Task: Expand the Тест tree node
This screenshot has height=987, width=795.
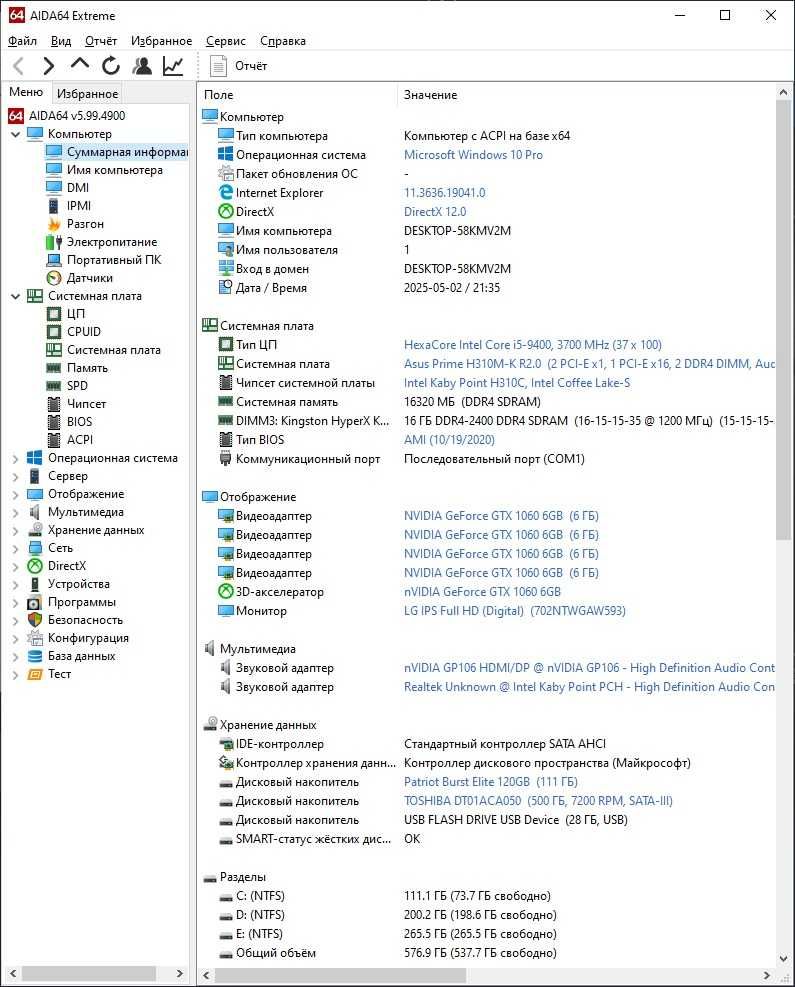Action: 16,674
